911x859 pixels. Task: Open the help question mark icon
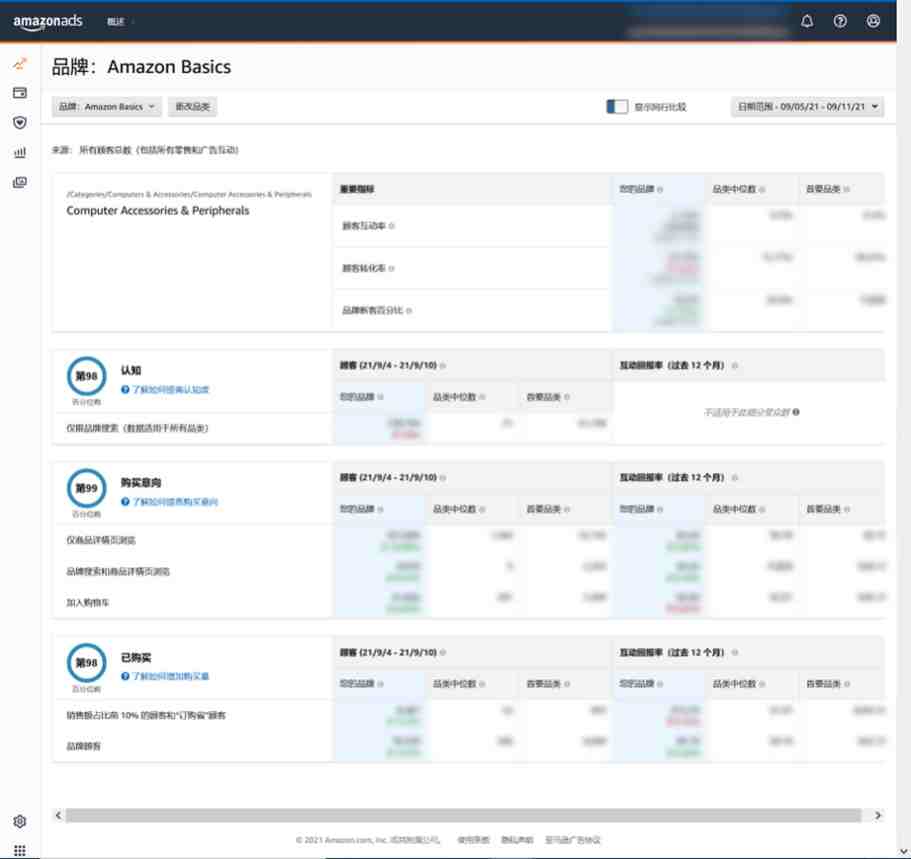(840, 22)
